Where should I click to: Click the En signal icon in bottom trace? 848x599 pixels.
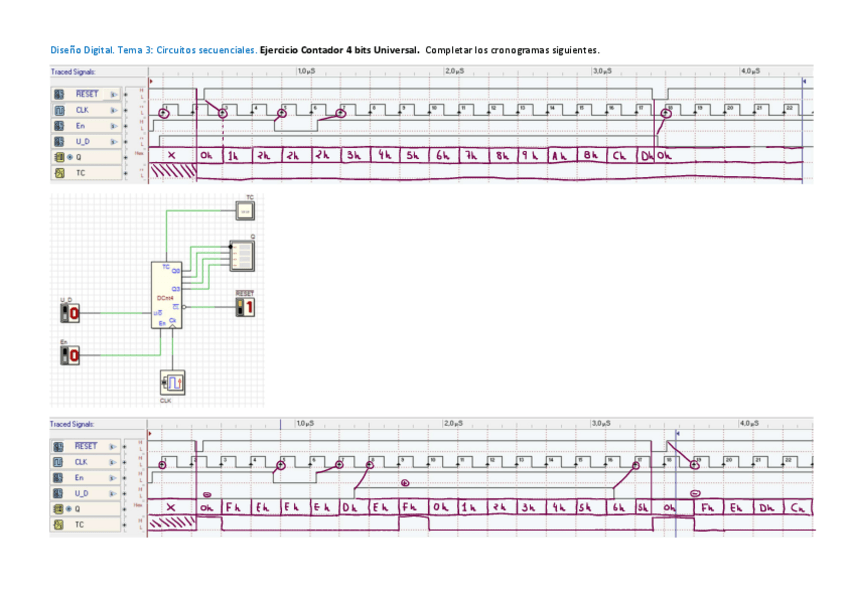click(x=59, y=478)
